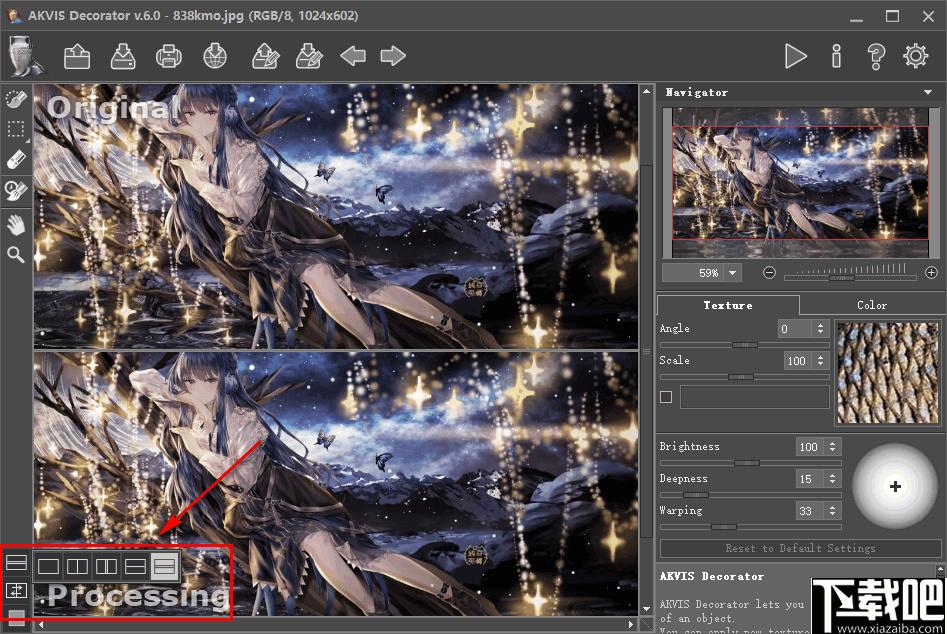This screenshot has height=634, width=947.
Task: Undo the last action with left arrow
Action: (353, 56)
